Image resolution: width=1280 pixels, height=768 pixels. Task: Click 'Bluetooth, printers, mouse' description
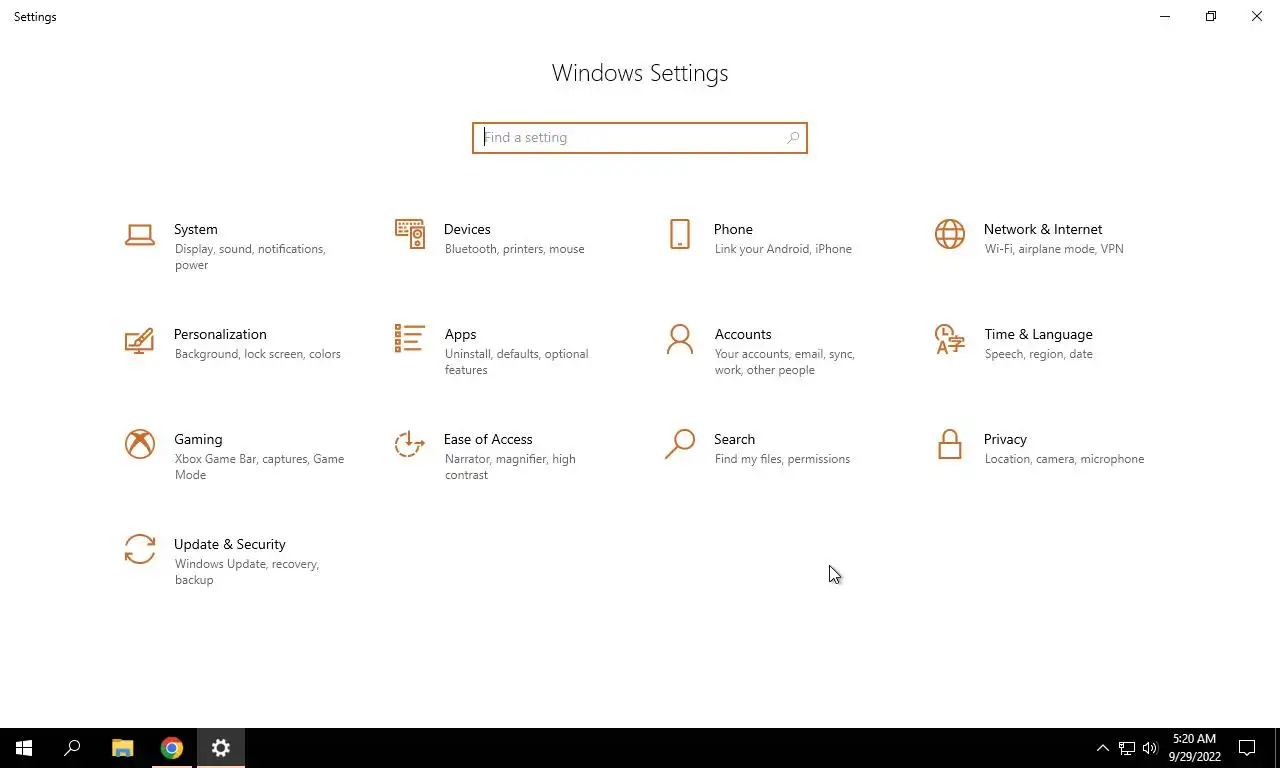(514, 249)
